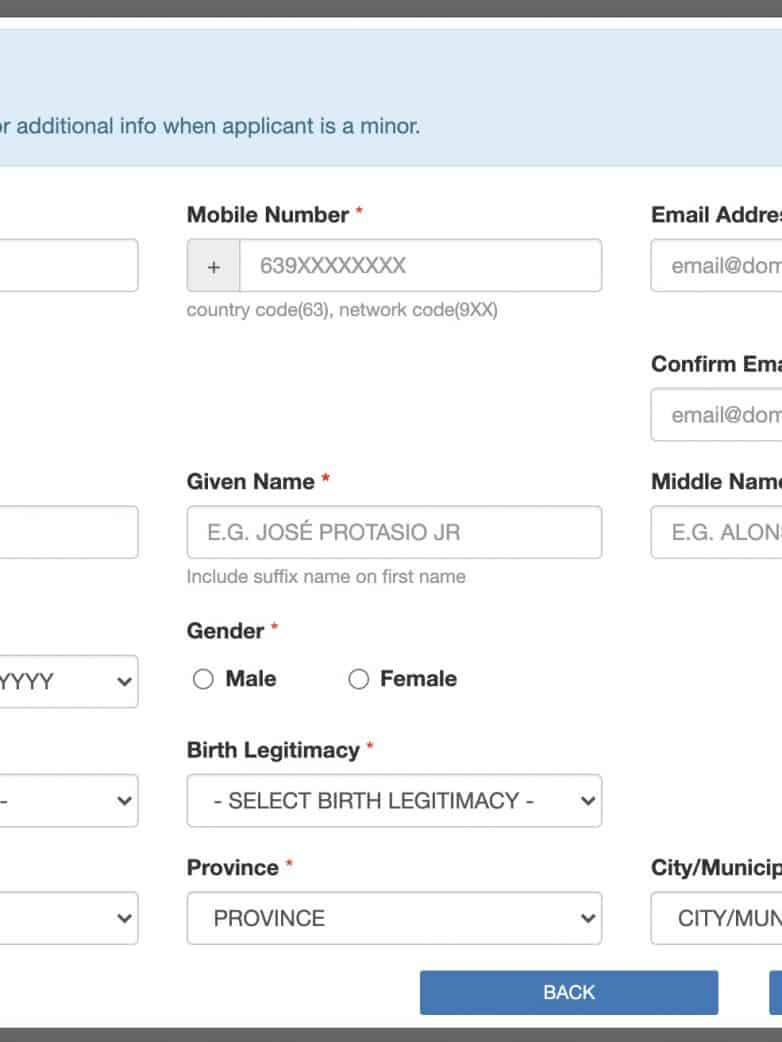Click the text field left of Given Name

click(x=68, y=532)
